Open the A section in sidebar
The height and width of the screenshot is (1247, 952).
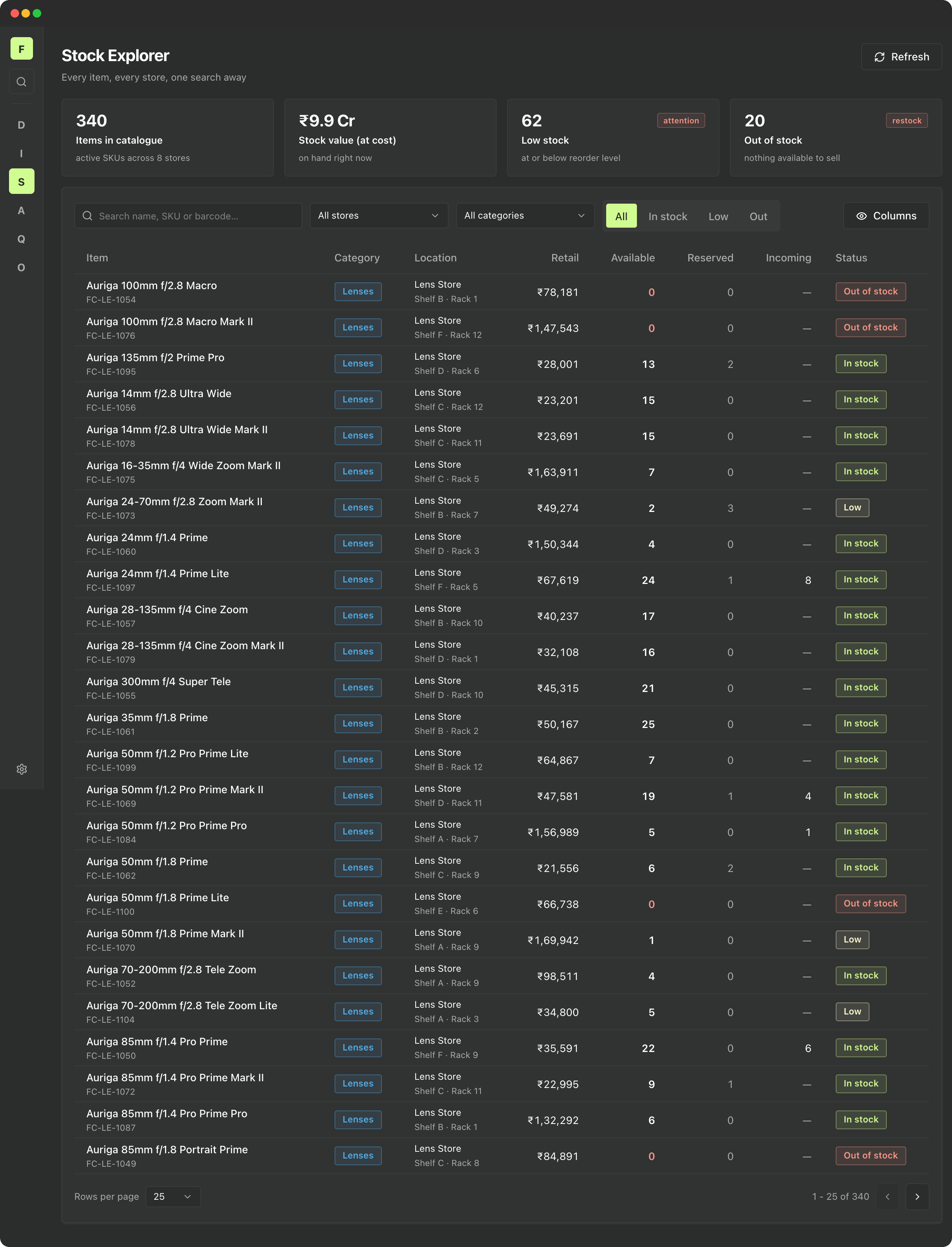(21, 211)
